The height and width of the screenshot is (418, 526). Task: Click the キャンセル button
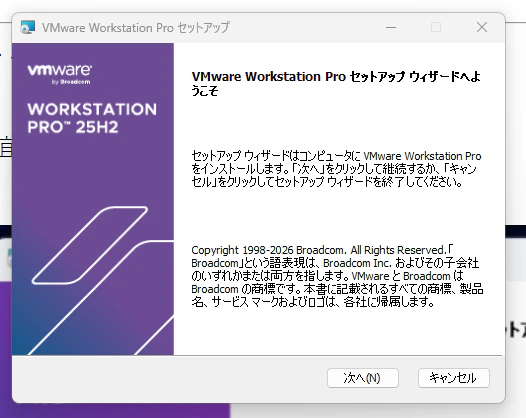[x=454, y=378]
